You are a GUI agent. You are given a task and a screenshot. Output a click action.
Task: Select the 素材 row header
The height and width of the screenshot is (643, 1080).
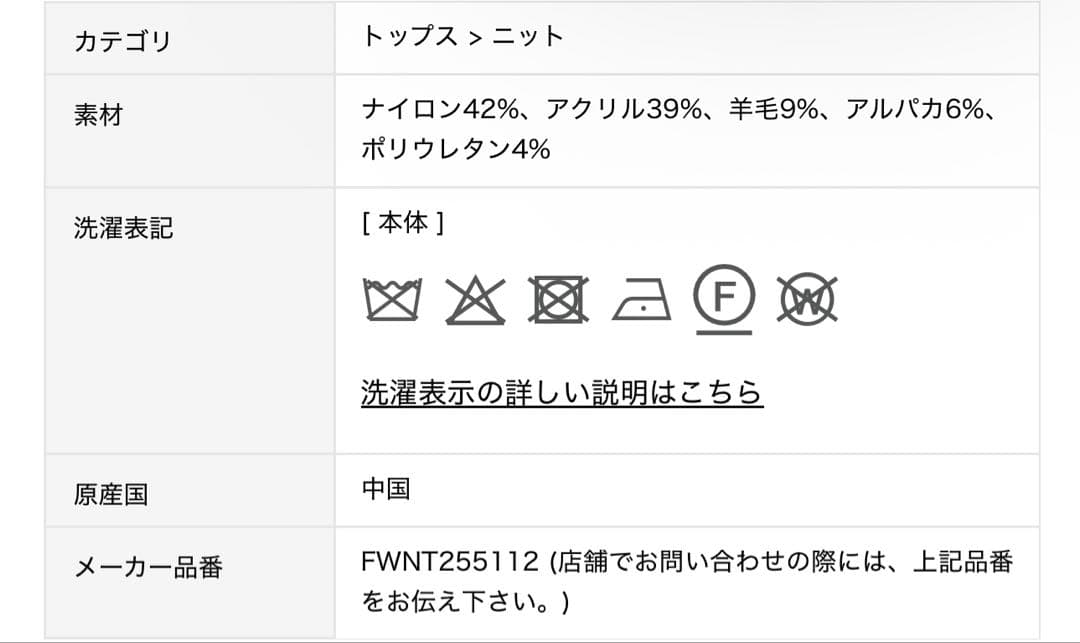98,115
